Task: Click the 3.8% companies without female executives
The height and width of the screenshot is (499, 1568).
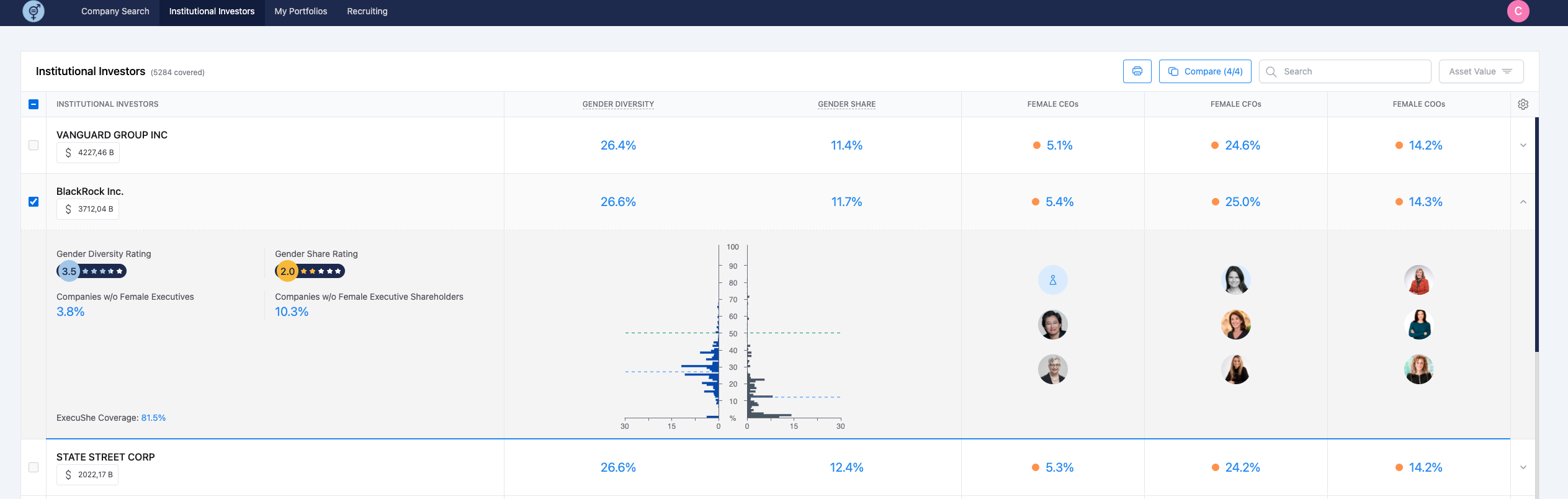Action: (71, 312)
